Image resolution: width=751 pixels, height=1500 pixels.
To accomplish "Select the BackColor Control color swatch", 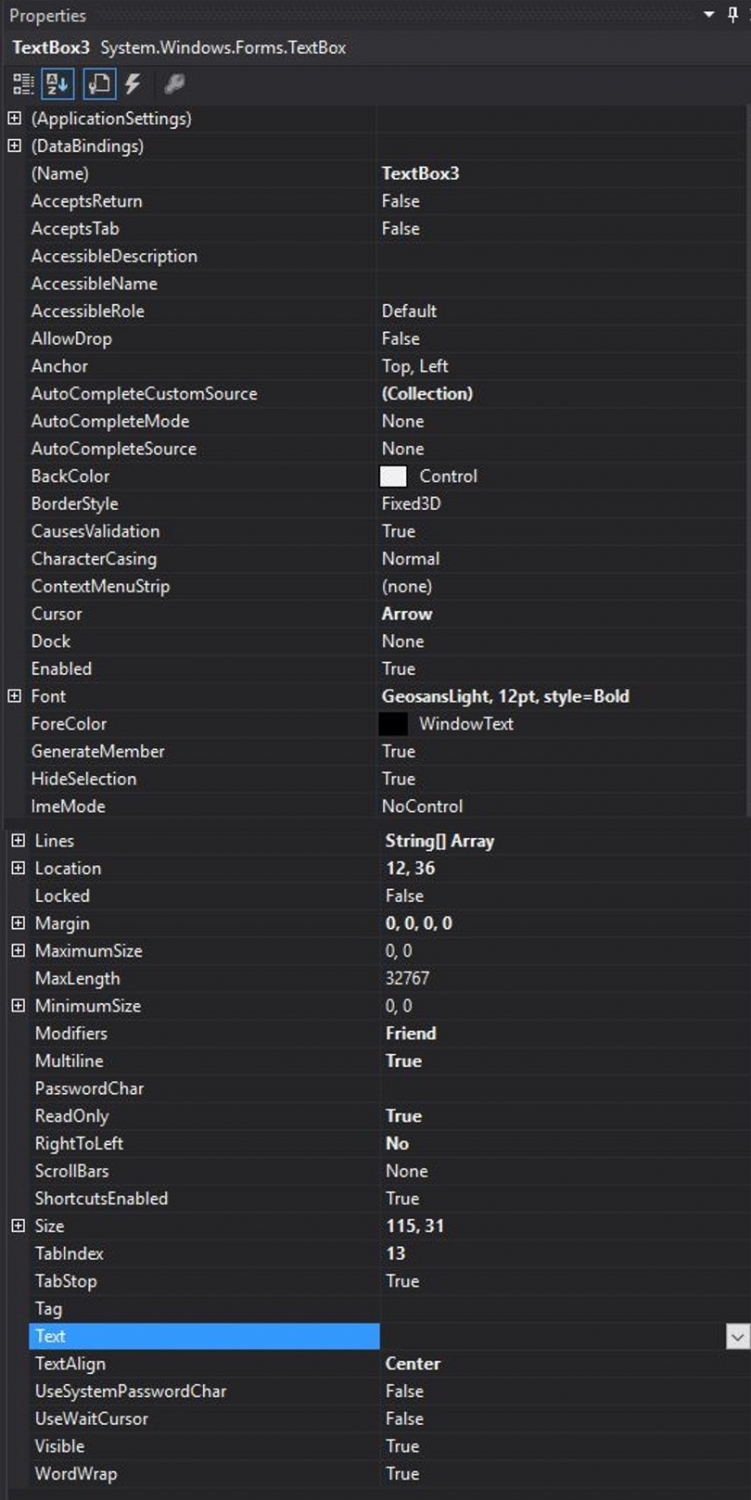I will (394, 476).
